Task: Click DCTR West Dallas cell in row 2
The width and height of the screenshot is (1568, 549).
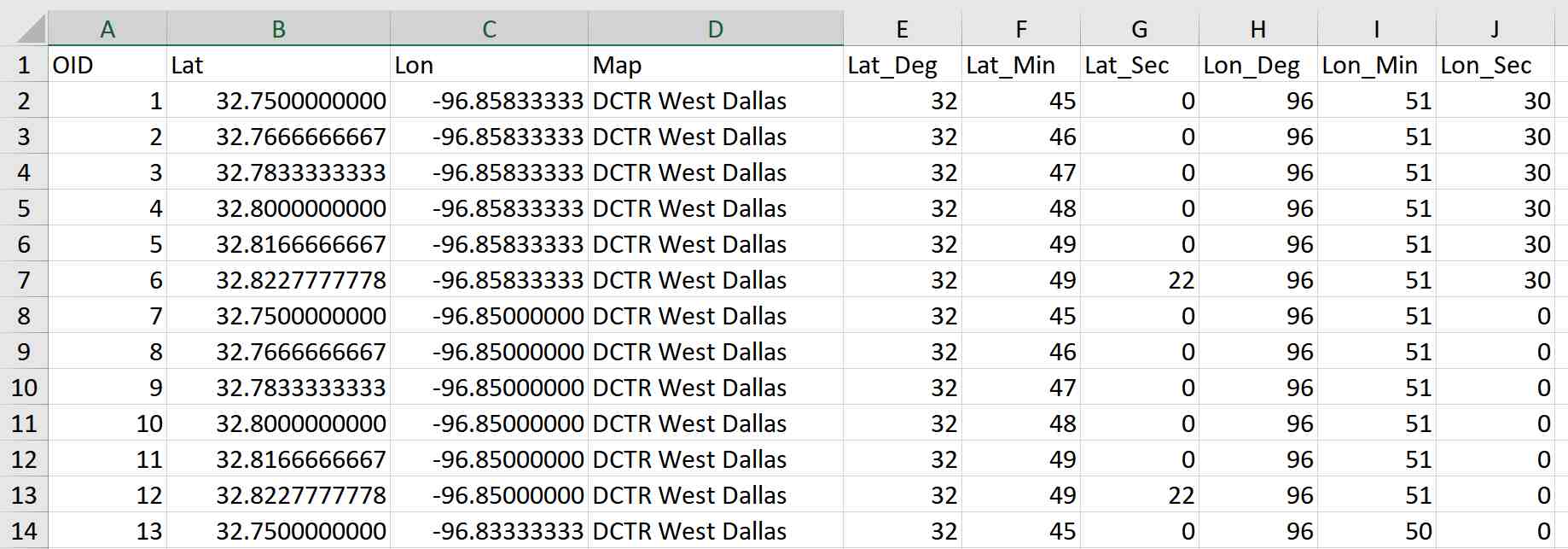Action: (715, 101)
